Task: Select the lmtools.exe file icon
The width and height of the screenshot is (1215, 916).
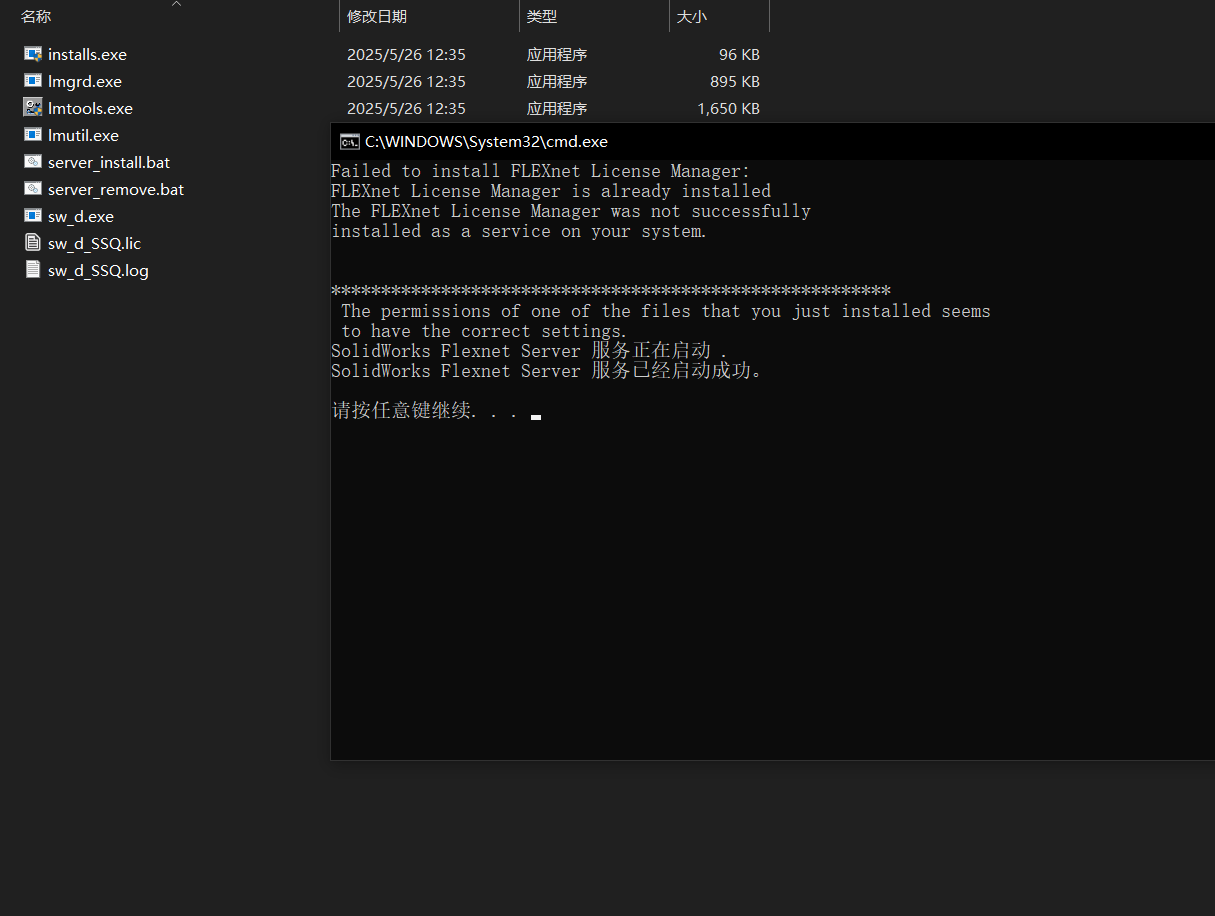Action: click(x=33, y=108)
